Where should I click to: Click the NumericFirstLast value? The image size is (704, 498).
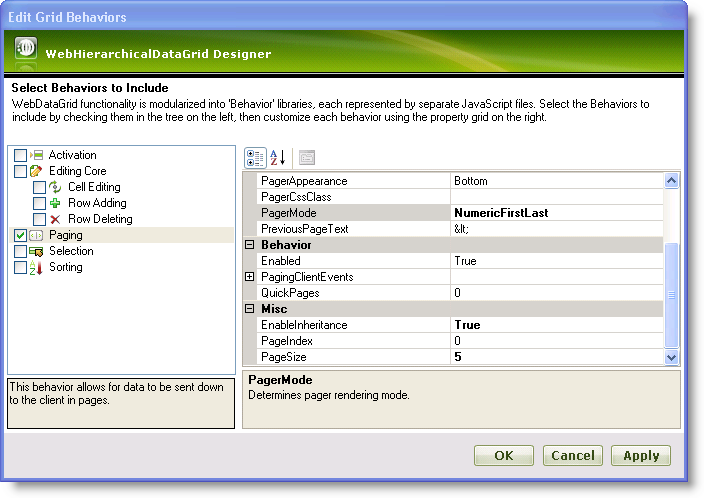pyautogui.click(x=501, y=213)
